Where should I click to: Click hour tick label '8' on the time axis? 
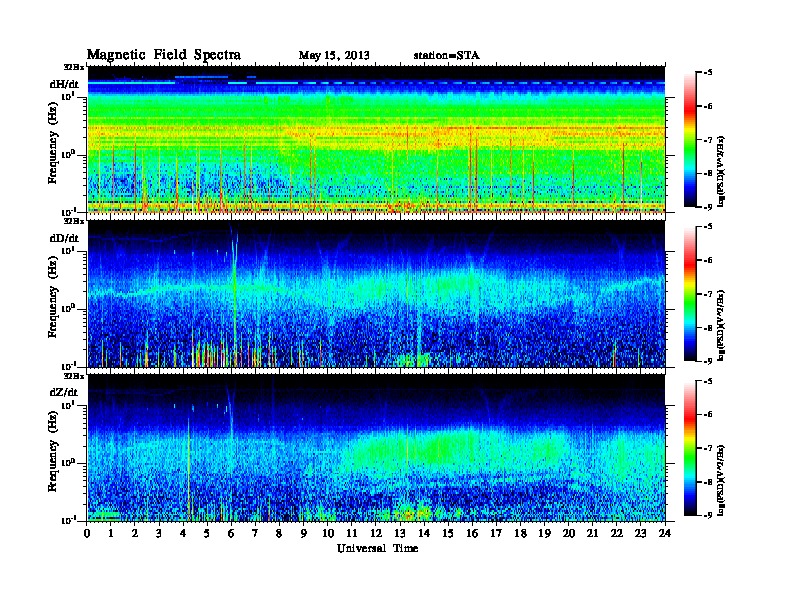tap(279, 534)
